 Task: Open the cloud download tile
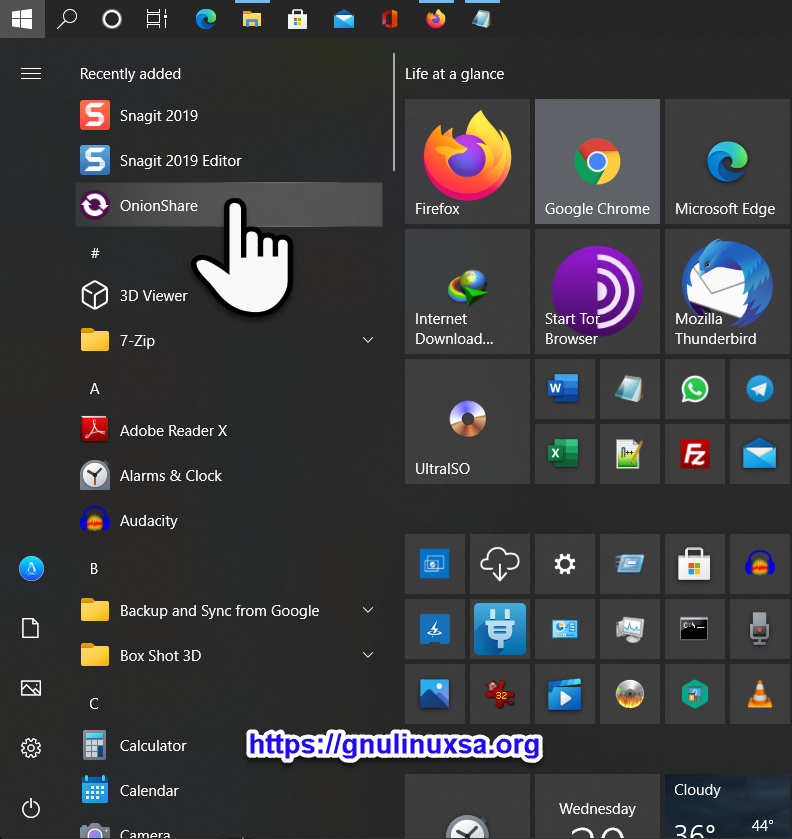click(x=500, y=563)
